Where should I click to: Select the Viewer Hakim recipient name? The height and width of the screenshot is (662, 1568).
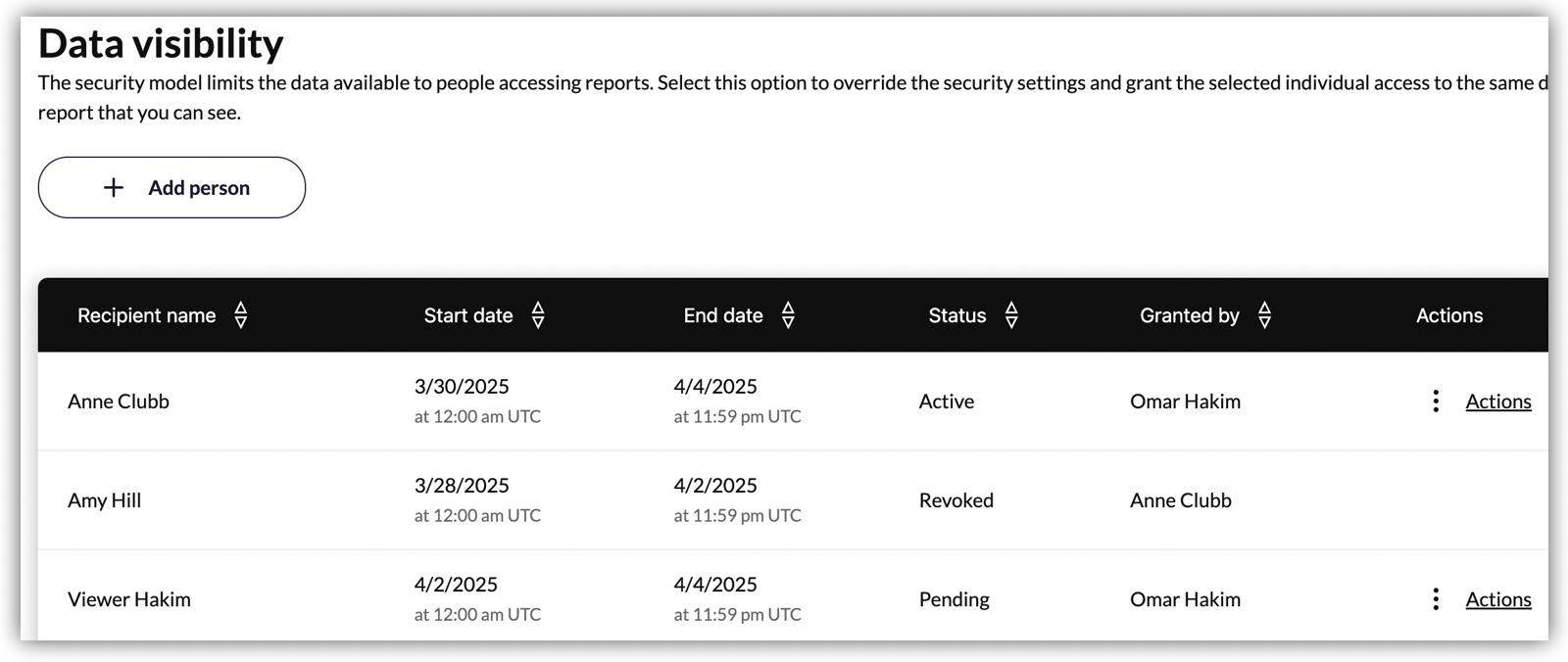(x=129, y=599)
